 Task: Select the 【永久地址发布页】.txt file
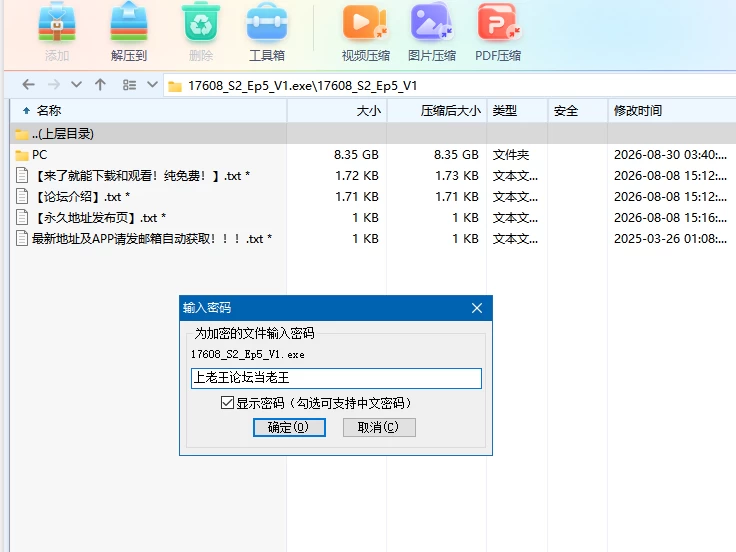373,218
